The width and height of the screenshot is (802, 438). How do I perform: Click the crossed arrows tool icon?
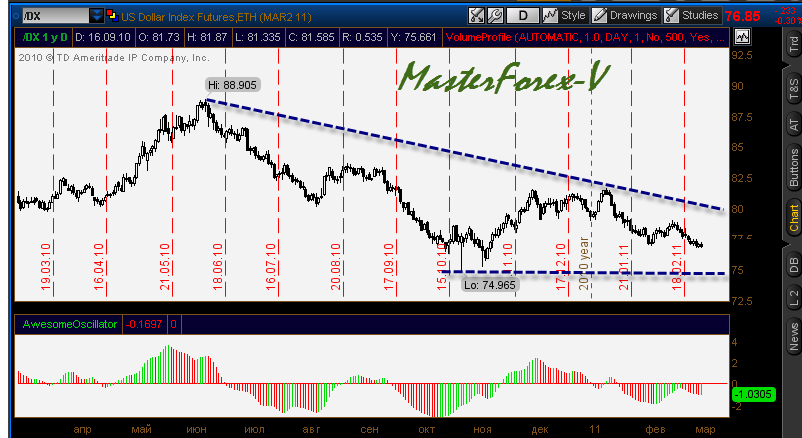[477, 15]
